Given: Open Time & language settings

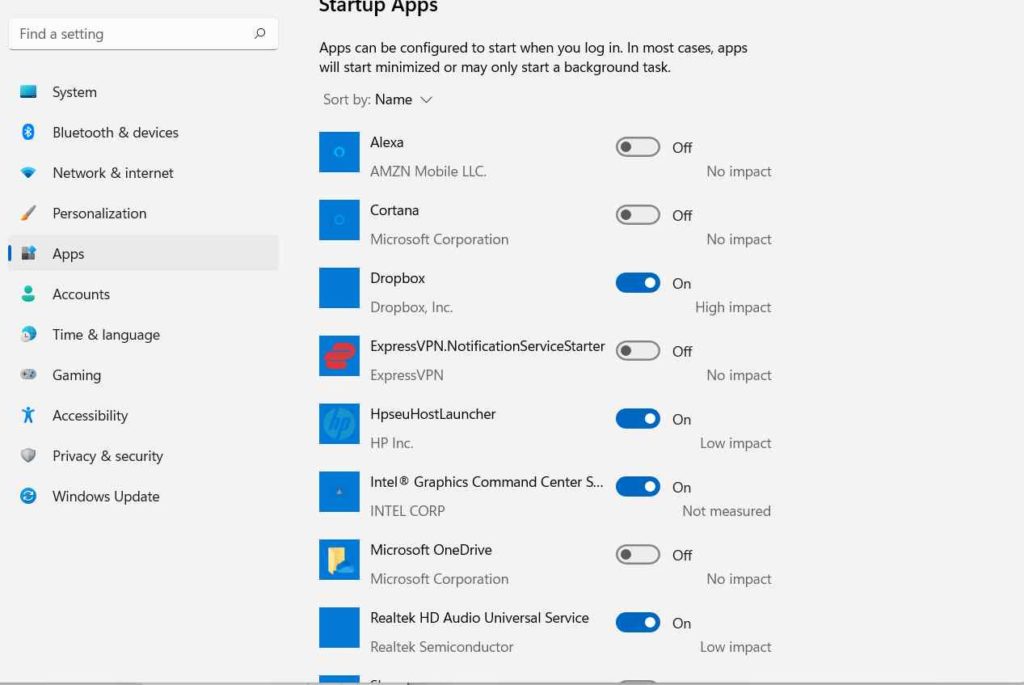Looking at the screenshot, I should (144, 335).
